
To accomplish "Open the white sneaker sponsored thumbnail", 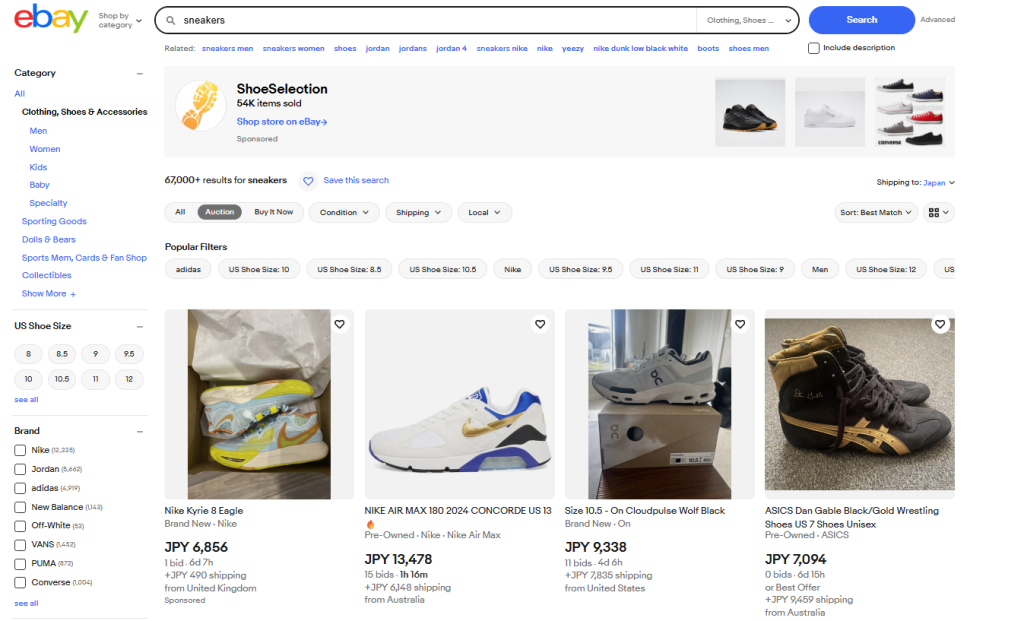I will point(829,112).
